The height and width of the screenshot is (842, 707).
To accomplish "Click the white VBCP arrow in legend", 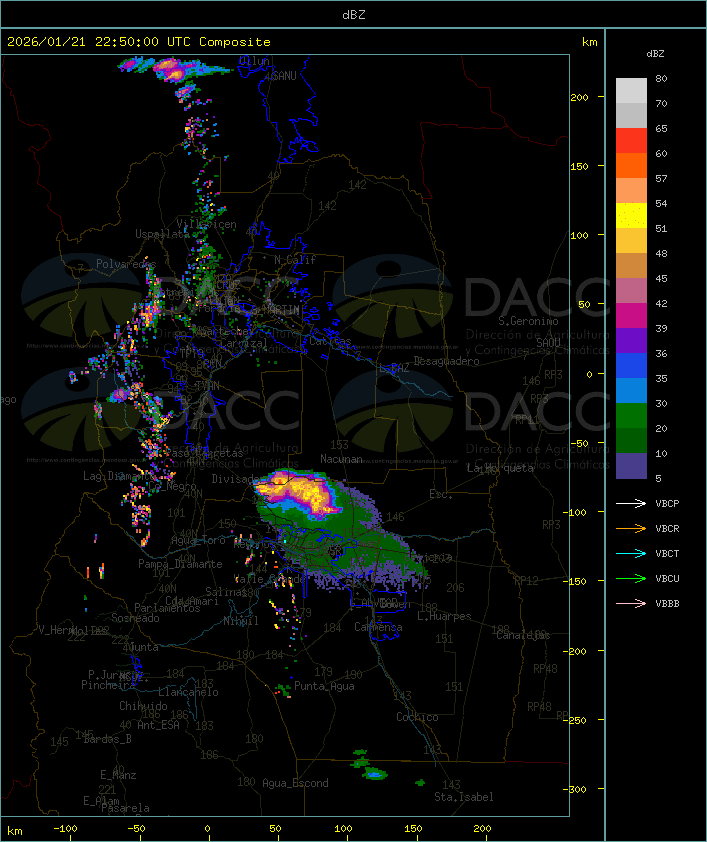I will click(x=631, y=503).
